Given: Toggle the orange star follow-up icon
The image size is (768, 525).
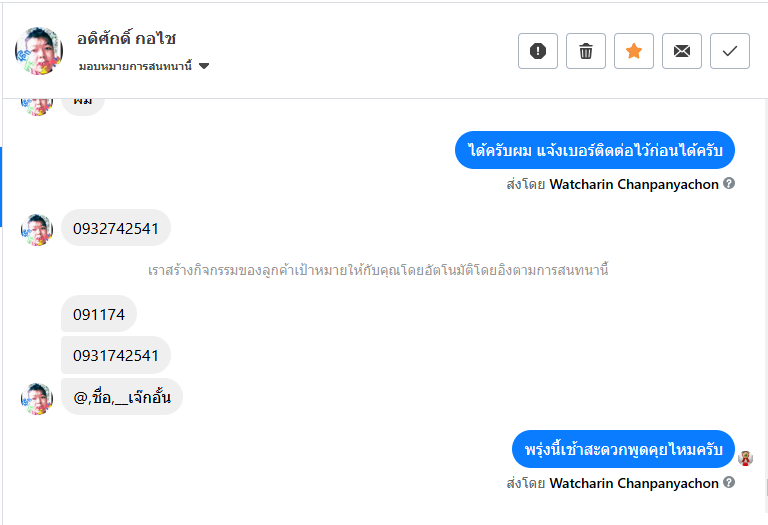Looking at the screenshot, I should click(x=634, y=51).
